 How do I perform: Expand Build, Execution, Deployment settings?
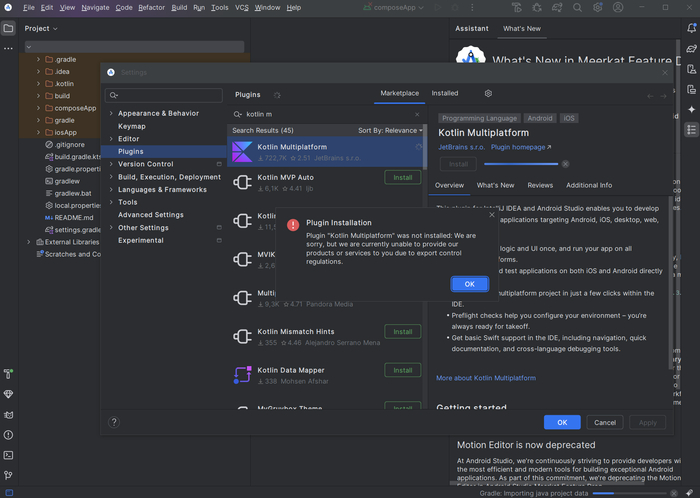pos(111,177)
